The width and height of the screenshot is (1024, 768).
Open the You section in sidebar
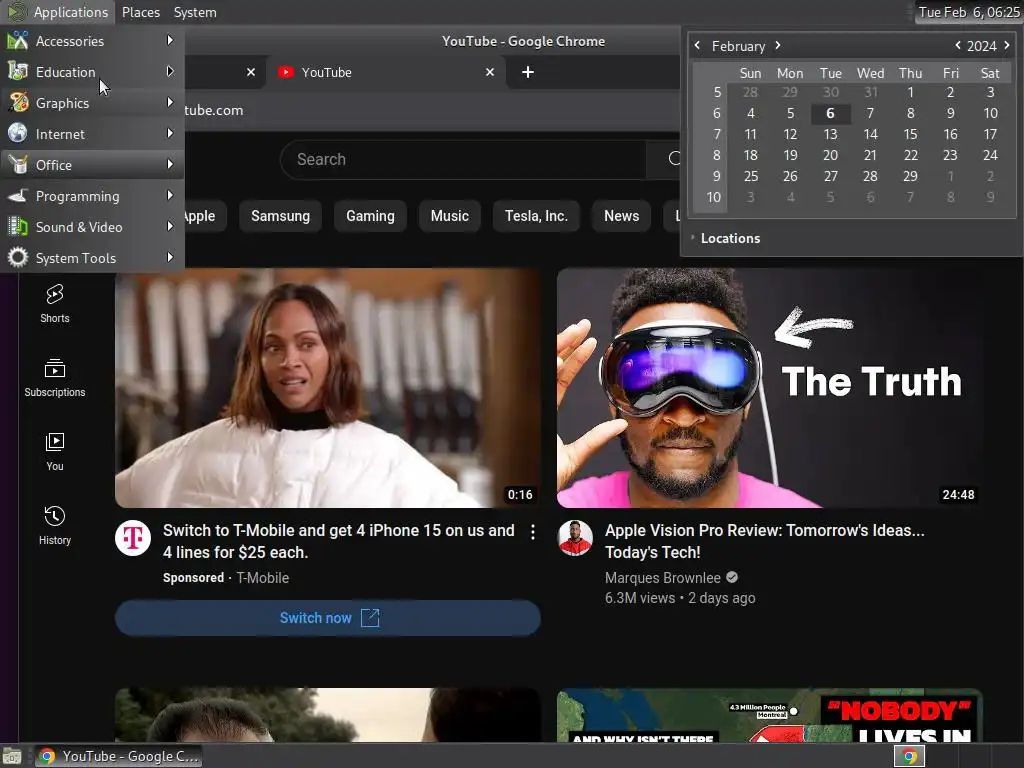tap(55, 451)
